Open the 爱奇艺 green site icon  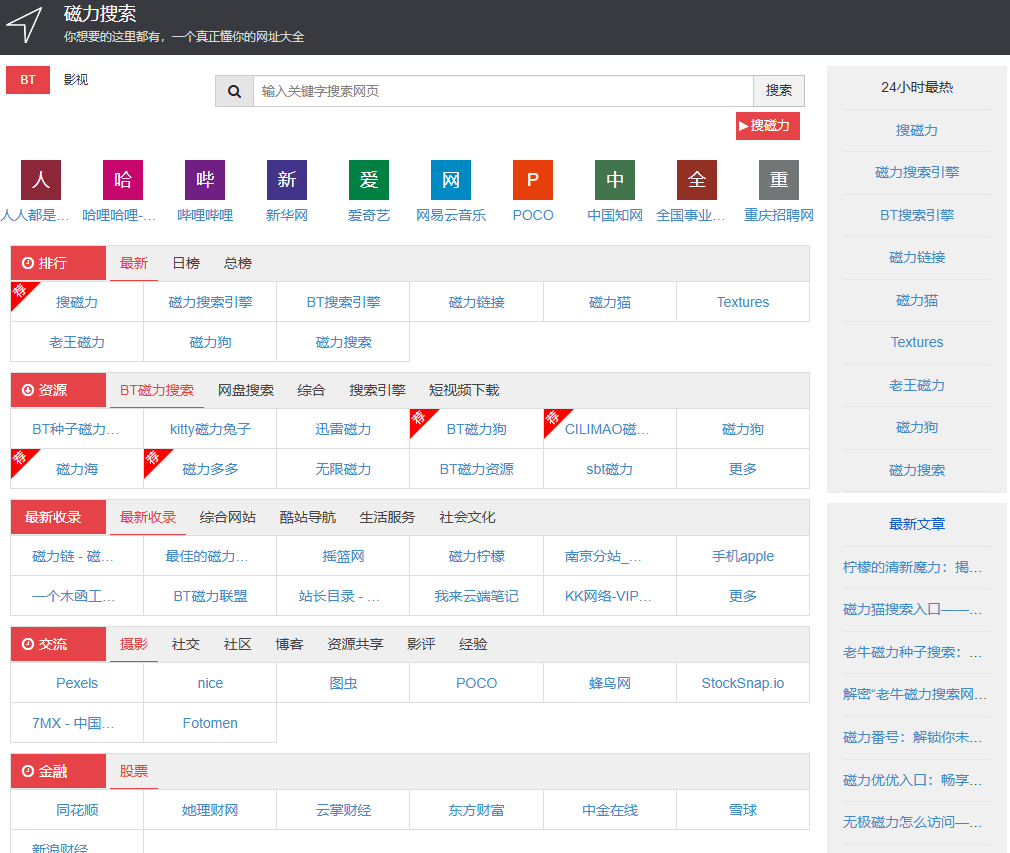coord(369,180)
